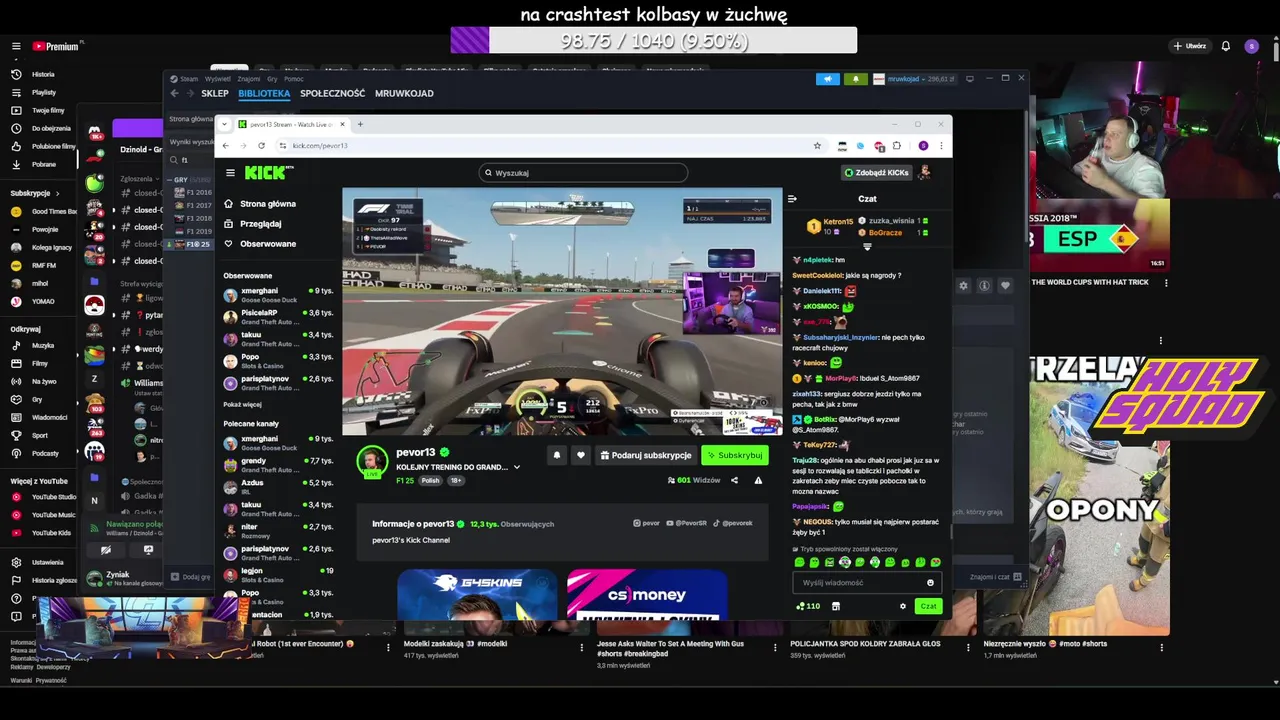Screen dimensions: 1280x720
Task: Open Chrome profile avatar
Action: pyautogui.click(x=923, y=146)
